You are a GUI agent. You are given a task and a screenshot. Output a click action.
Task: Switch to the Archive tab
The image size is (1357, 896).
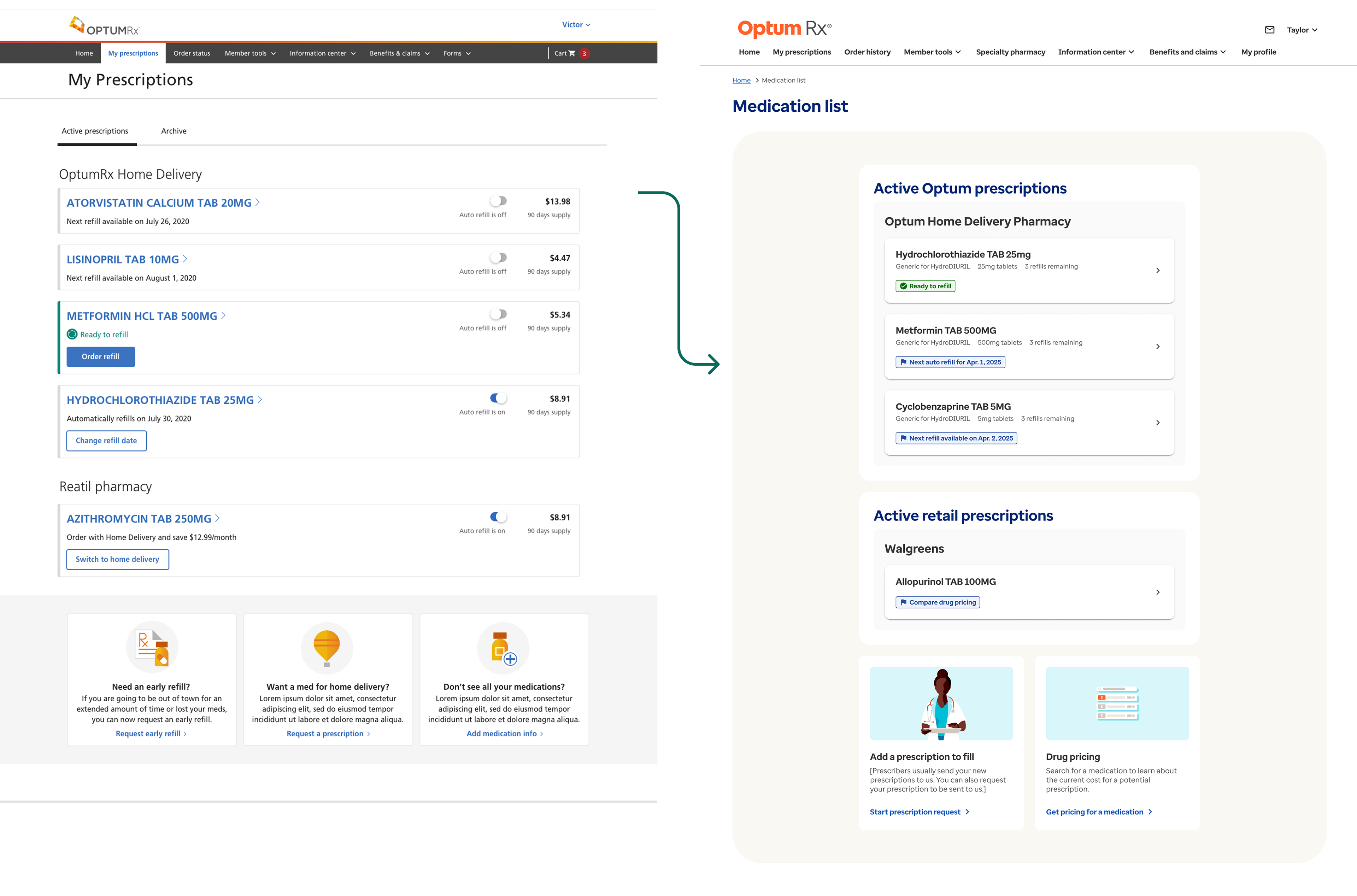pyautogui.click(x=174, y=131)
